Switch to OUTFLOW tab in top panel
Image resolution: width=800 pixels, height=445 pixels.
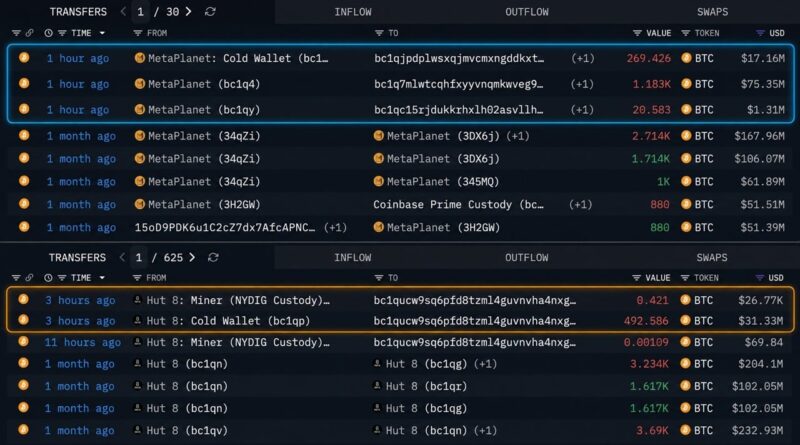tap(527, 12)
